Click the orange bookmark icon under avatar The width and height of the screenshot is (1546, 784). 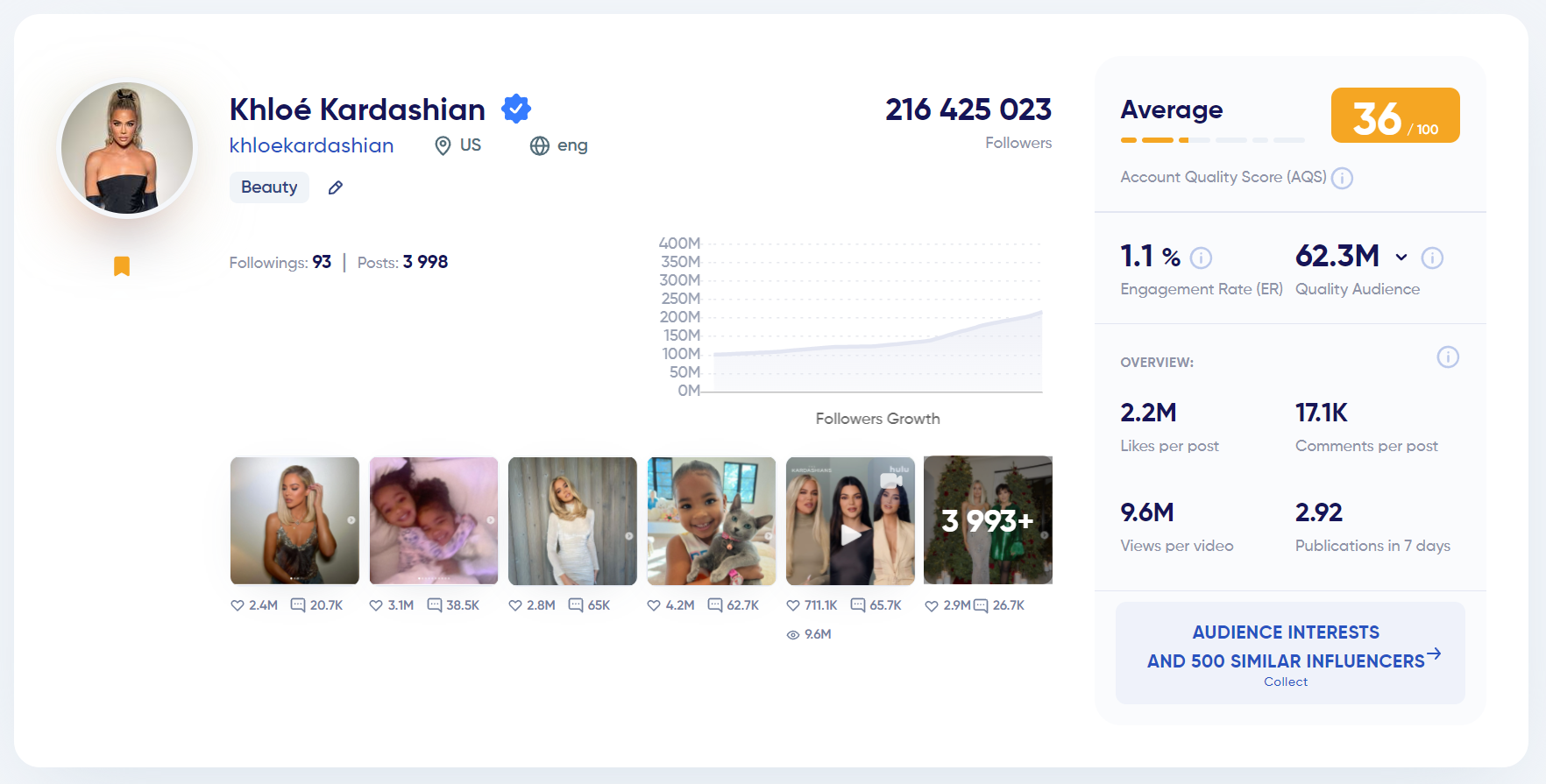[122, 266]
